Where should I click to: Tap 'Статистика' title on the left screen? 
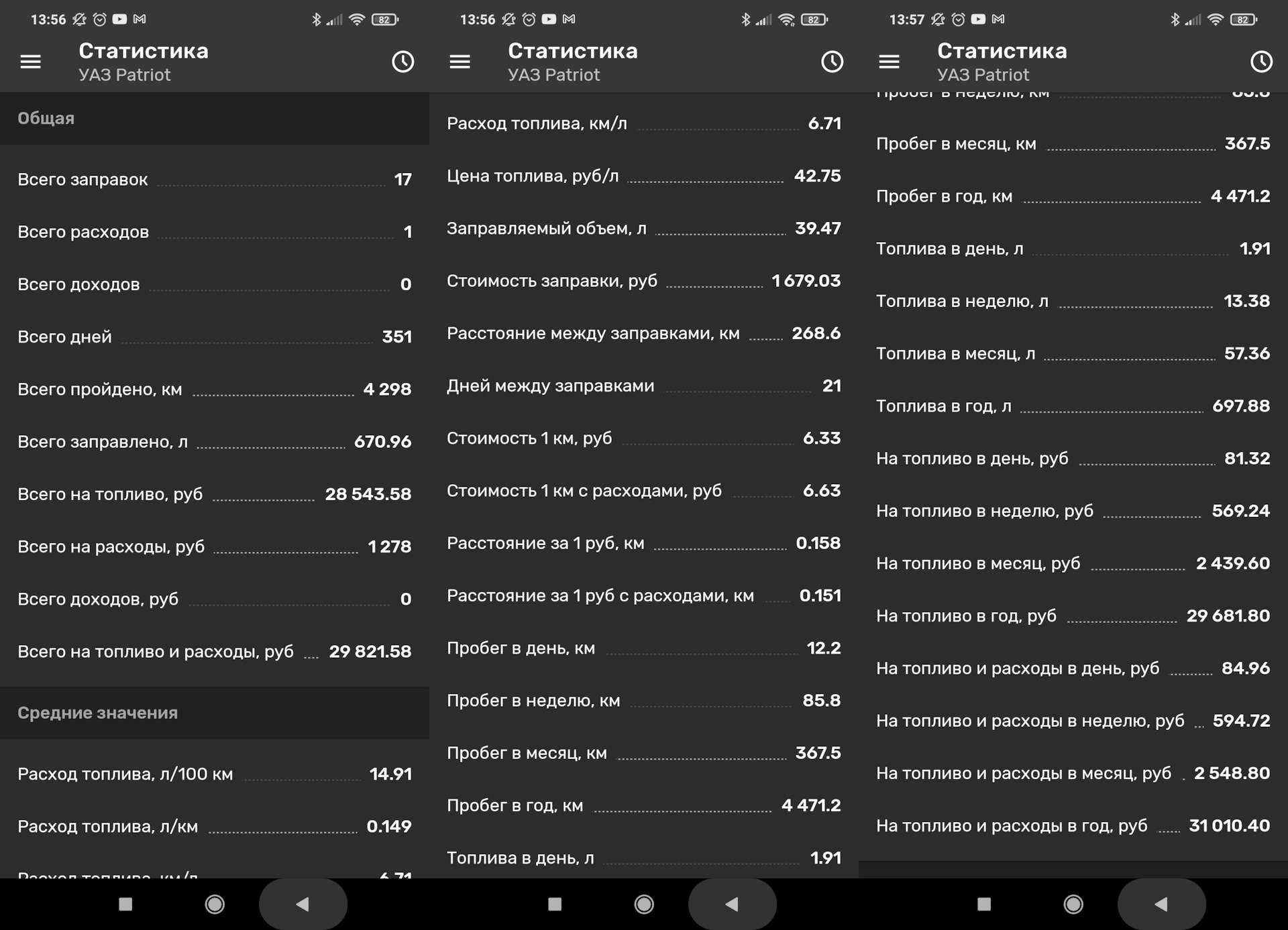(x=144, y=51)
